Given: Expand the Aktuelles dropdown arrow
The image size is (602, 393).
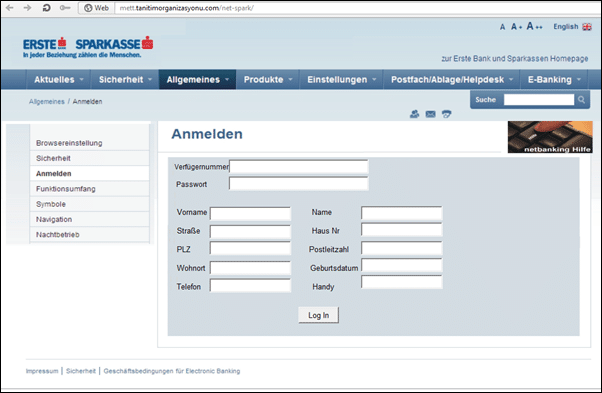Looking at the screenshot, I should [81, 79].
